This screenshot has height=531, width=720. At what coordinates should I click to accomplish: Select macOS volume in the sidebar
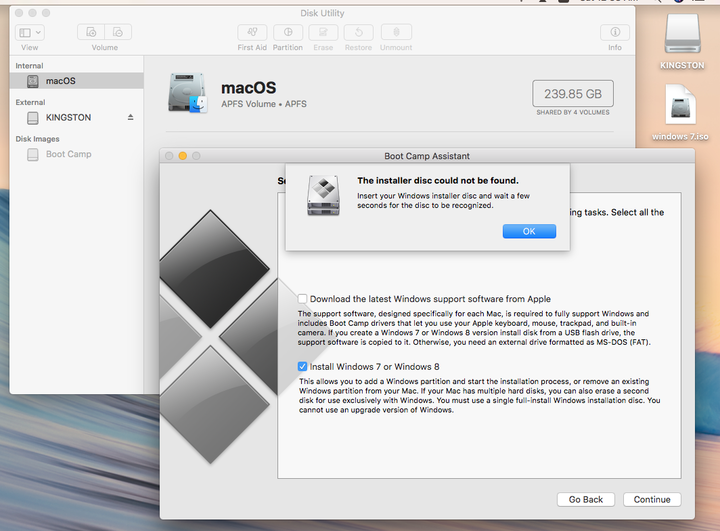[77, 81]
